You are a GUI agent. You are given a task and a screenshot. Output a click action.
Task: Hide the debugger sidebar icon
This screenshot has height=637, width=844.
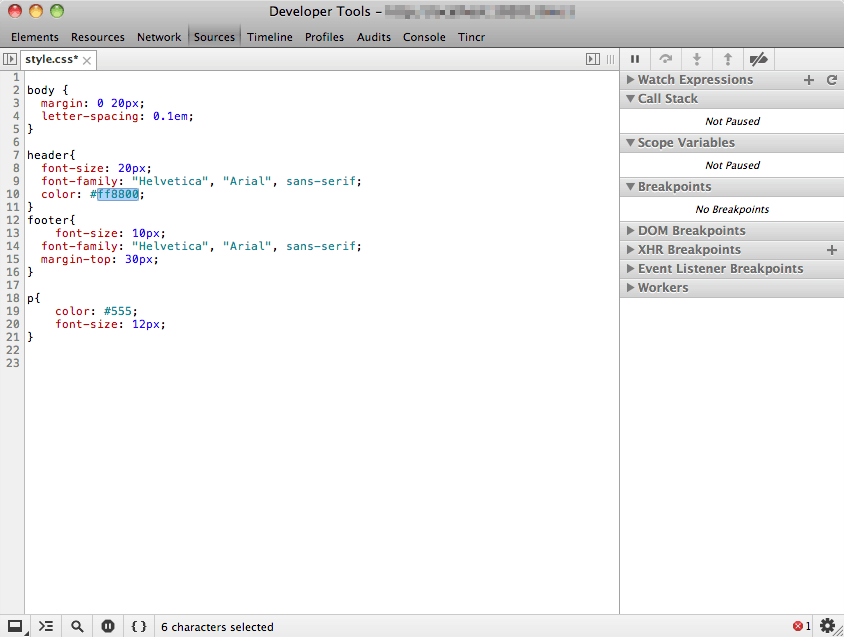[593, 59]
